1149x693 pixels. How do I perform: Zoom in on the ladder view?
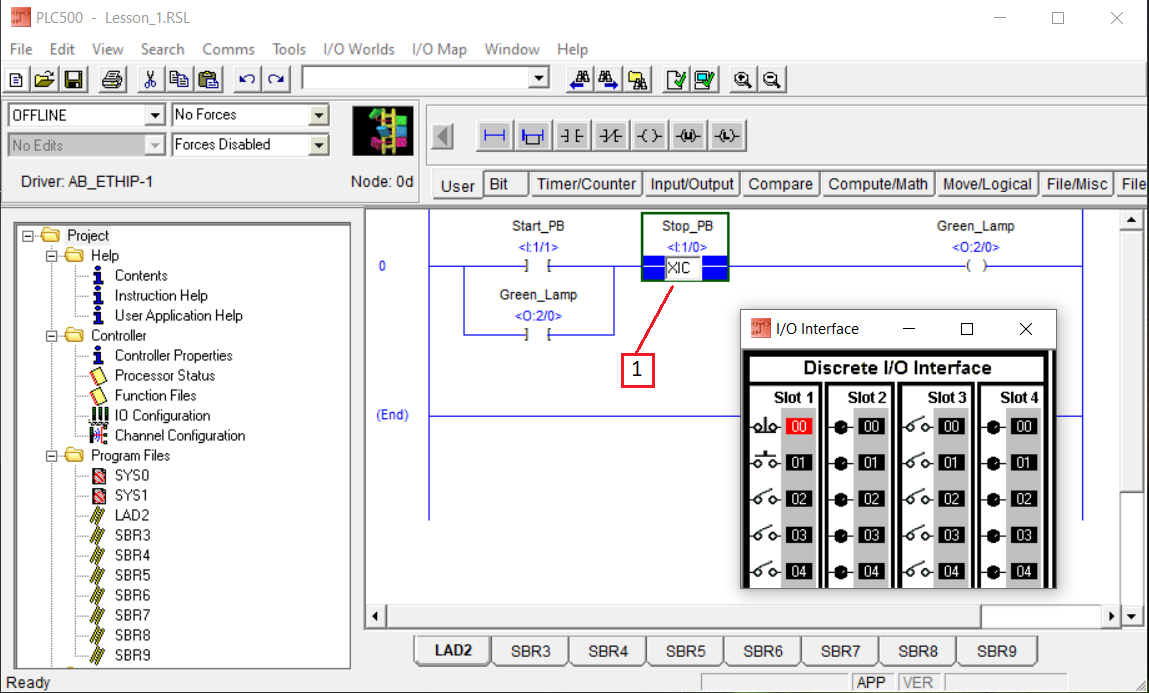[x=742, y=79]
